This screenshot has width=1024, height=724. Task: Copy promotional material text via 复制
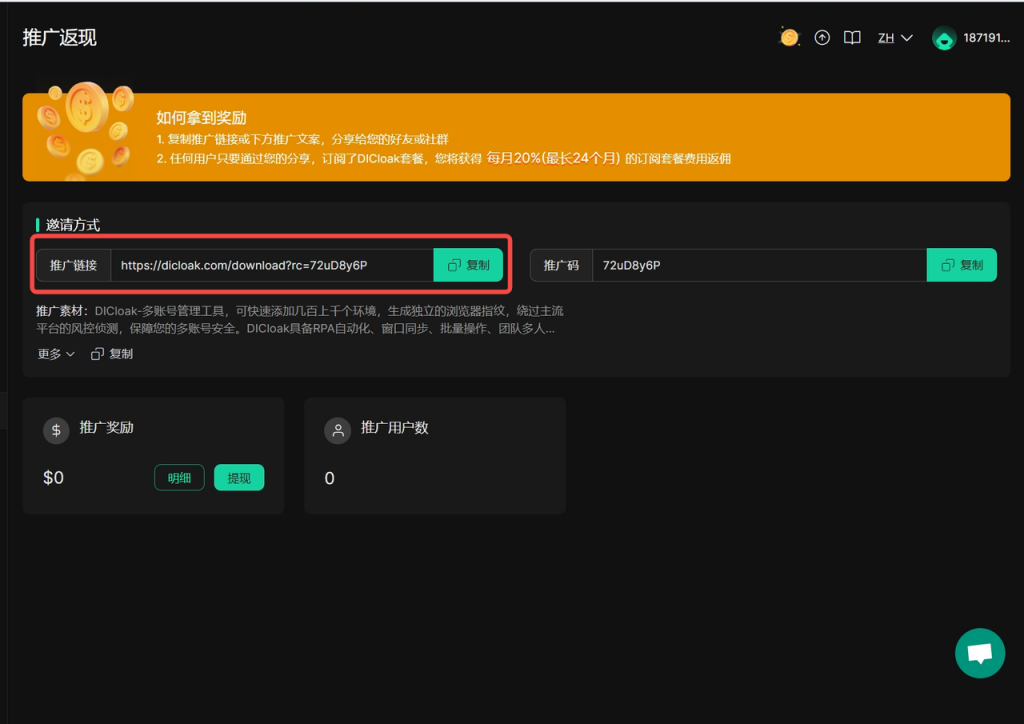point(112,354)
